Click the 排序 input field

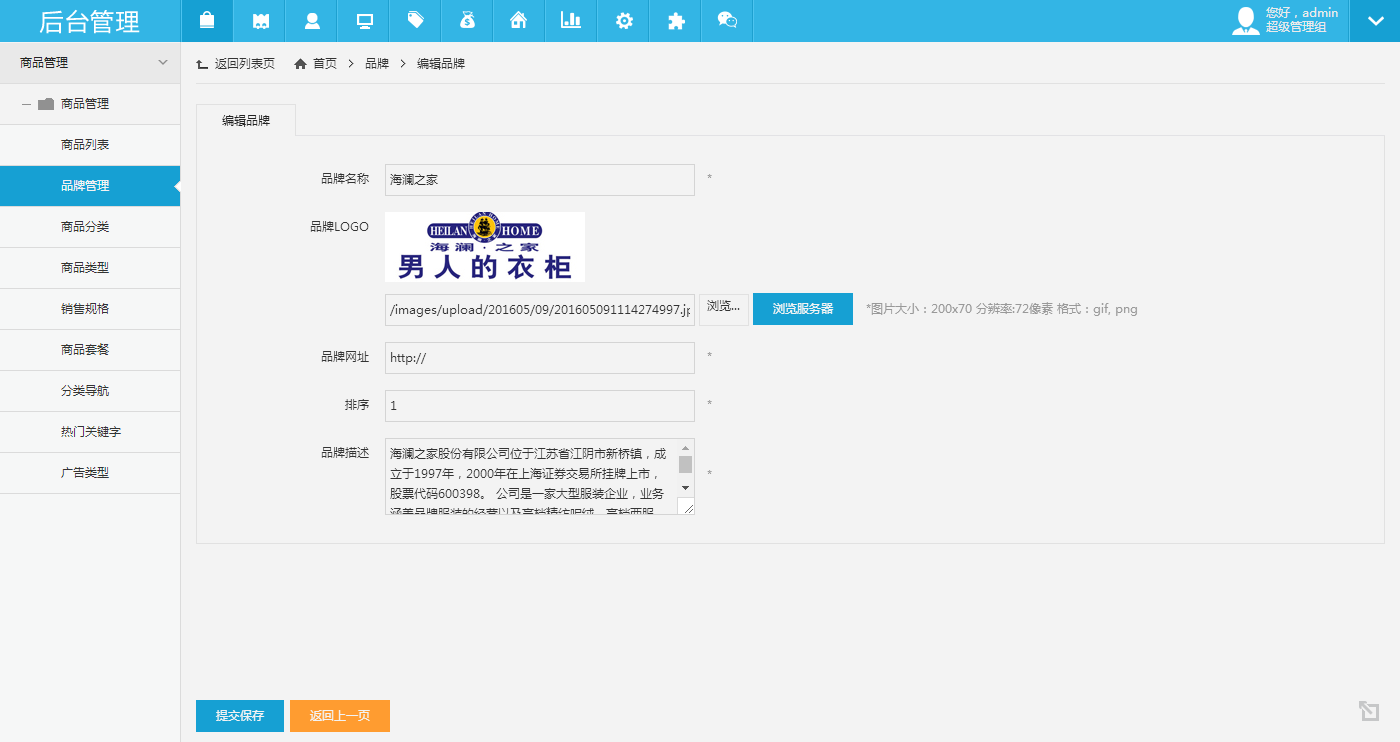[x=540, y=406]
